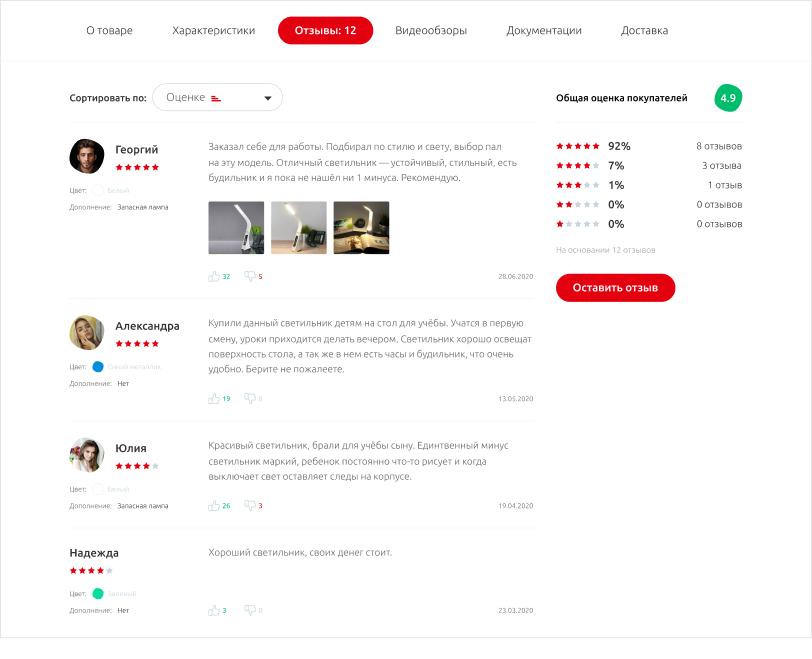The height and width of the screenshot is (659, 812).
Task: Open third photo thumbnail in Георгий's review
Action: click(361, 228)
